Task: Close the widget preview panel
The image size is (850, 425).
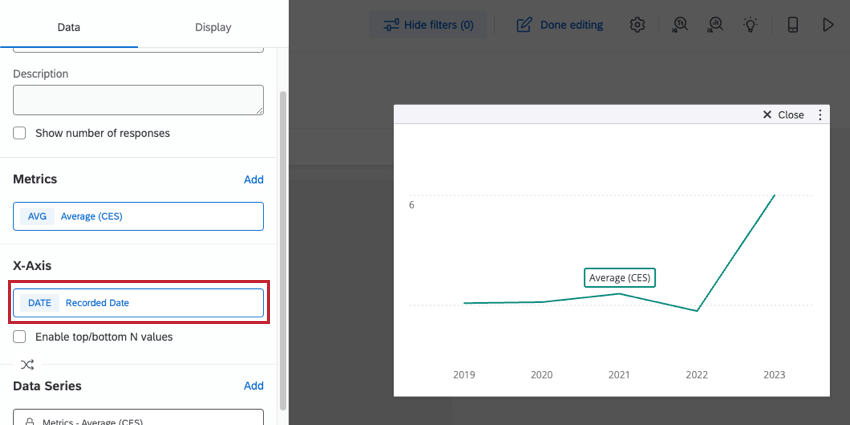Action: [783, 115]
